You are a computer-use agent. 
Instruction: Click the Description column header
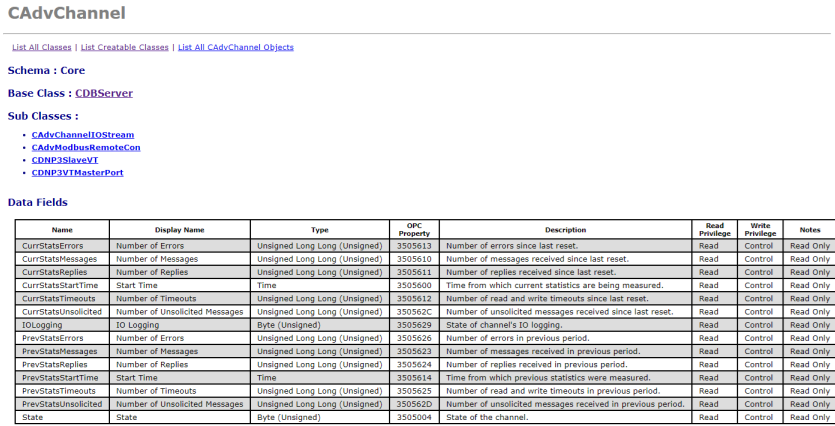click(565, 230)
